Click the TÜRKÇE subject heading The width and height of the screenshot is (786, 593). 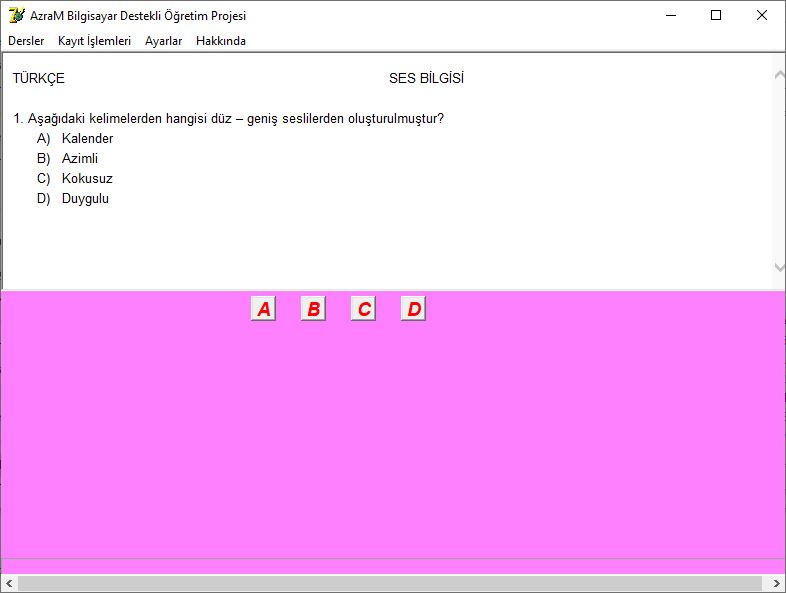click(x=39, y=78)
